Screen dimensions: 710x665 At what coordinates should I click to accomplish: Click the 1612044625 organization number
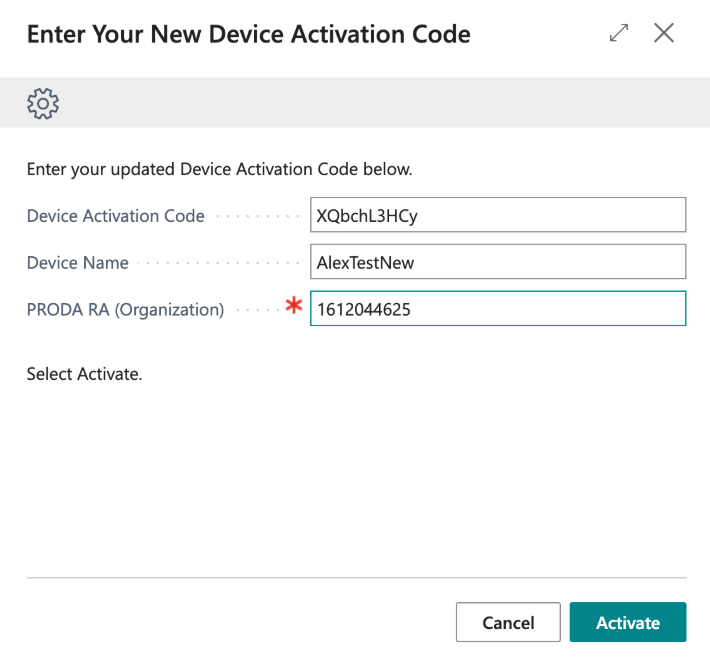[363, 310]
